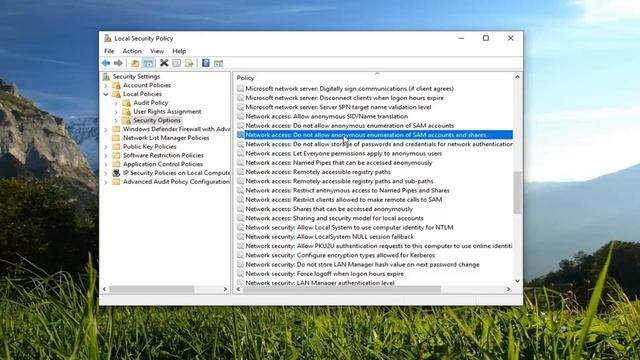This screenshot has height=360, width=640.
Task: Toggle the Show/Hide Action Pane icon
Action: (x=218, y=63)
